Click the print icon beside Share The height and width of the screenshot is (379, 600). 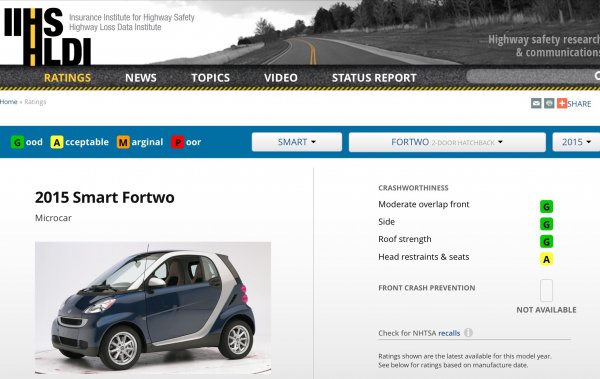[x=549, y=103]
